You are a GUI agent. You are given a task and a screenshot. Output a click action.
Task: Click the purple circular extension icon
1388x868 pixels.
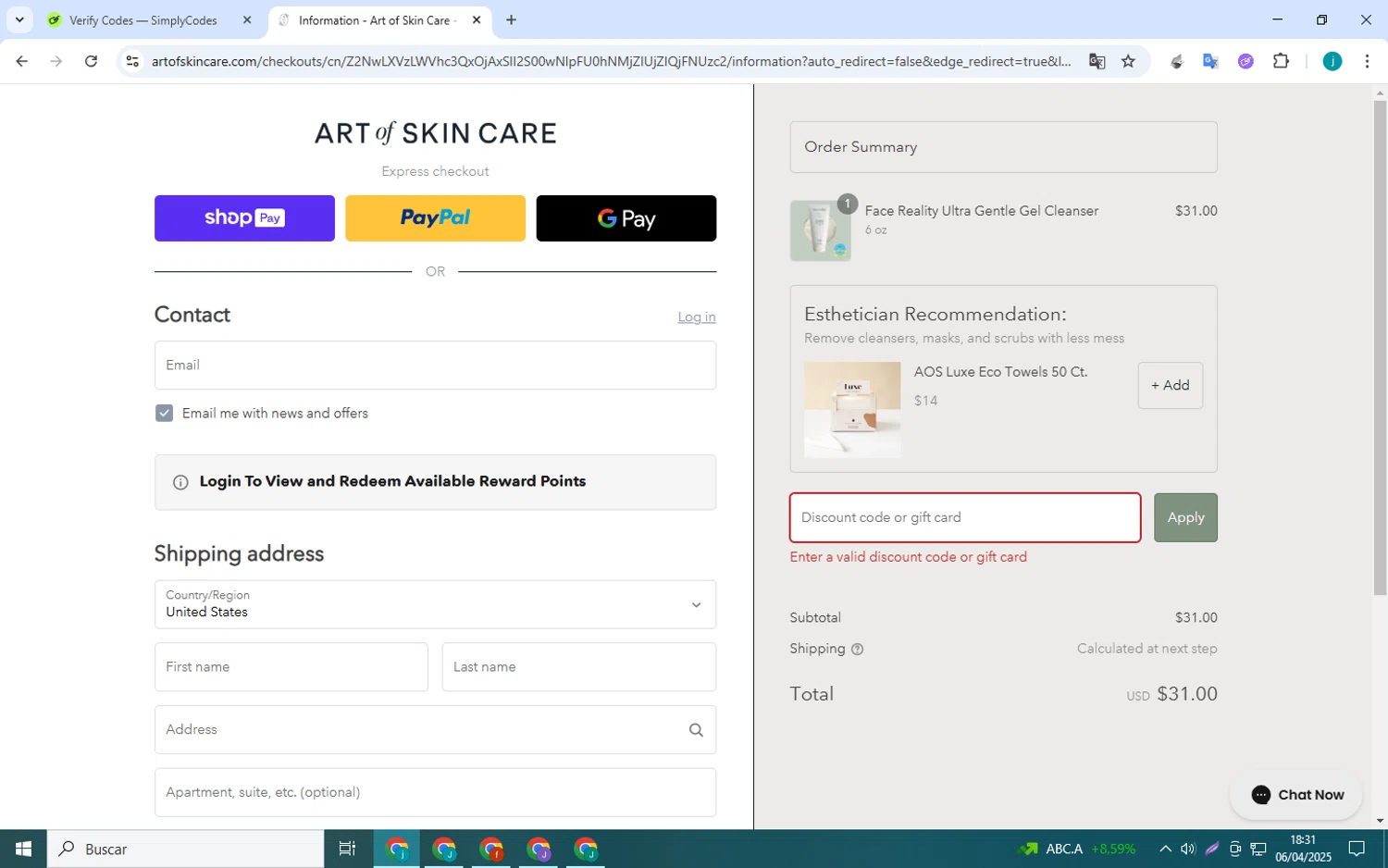point(1245,61)
